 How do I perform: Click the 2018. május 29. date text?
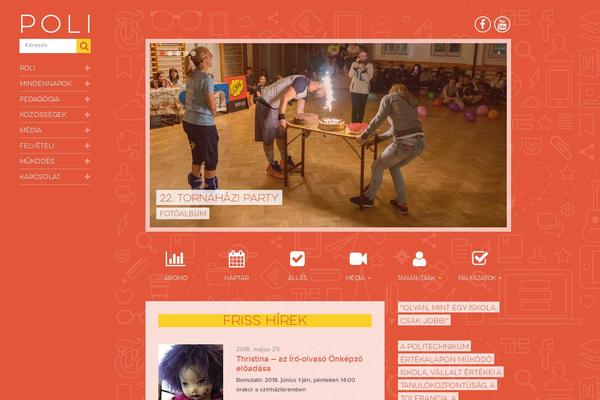[258, 349]
